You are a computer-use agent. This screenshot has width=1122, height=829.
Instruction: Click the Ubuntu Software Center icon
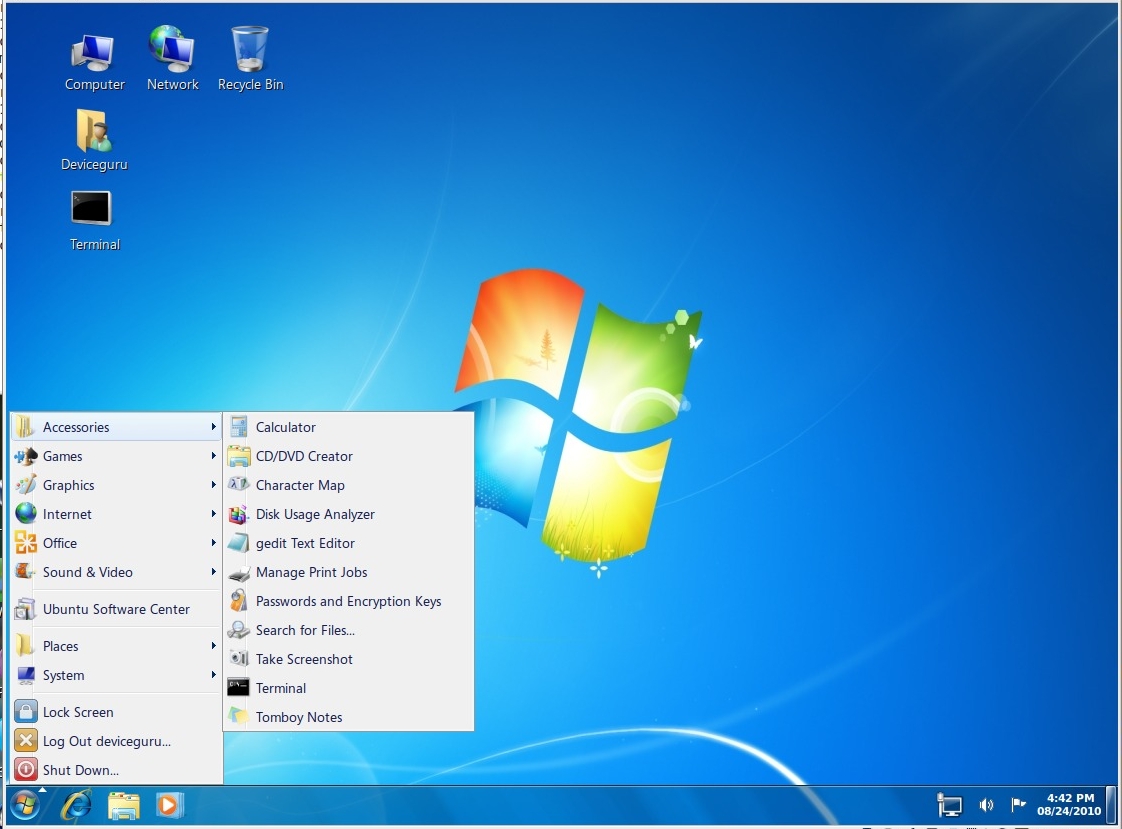[x=26, y=609]
